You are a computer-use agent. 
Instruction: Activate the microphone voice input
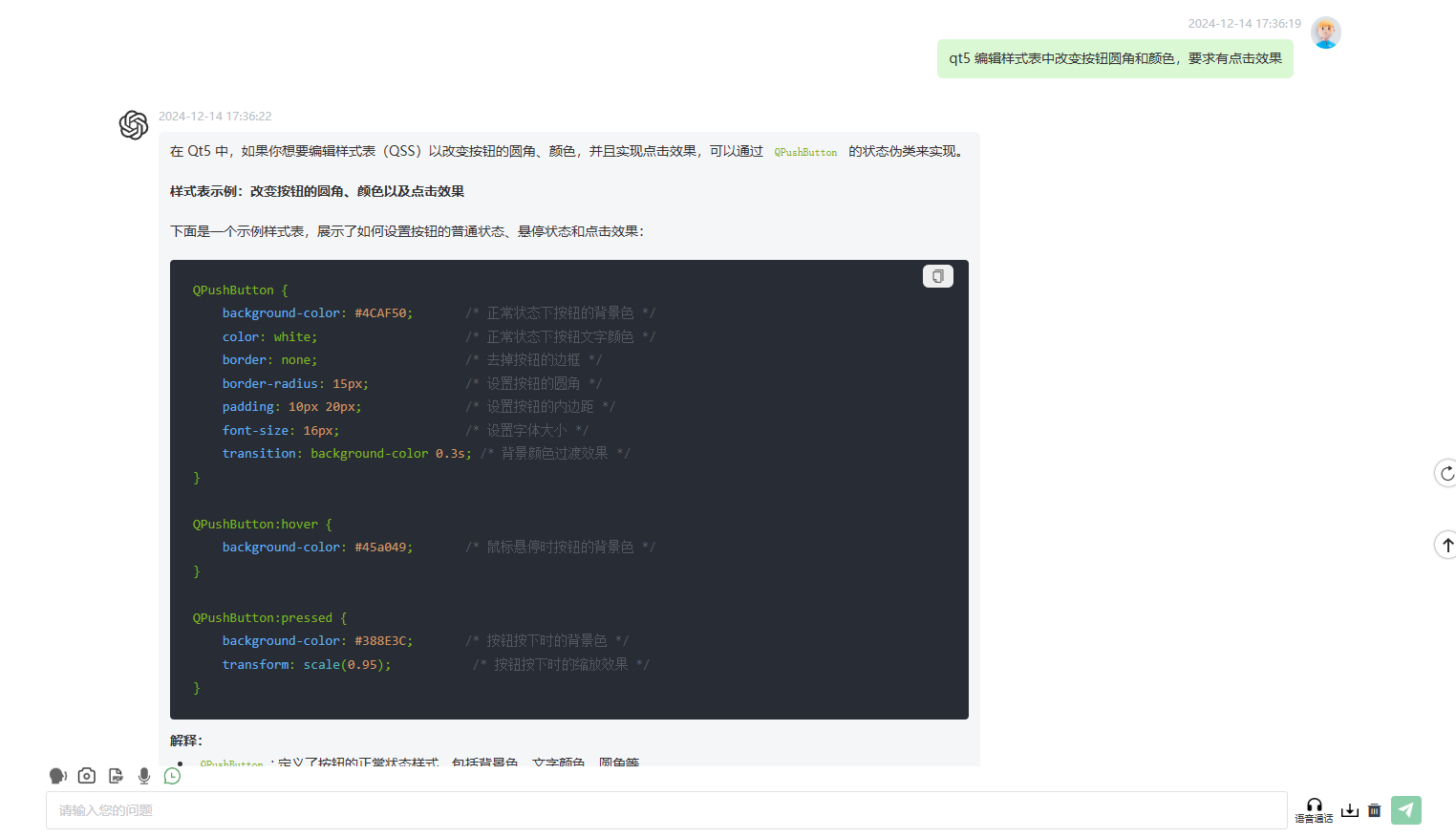coord(144,776)
